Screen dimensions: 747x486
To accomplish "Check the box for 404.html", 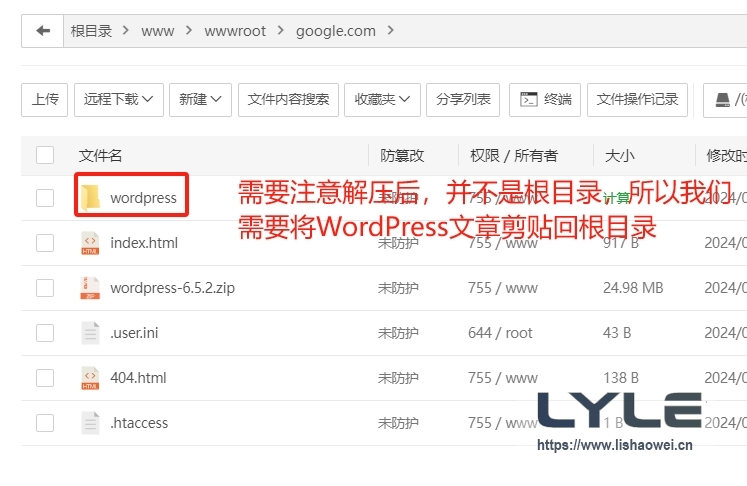I will pyautogui.click(x=45, y=378).
